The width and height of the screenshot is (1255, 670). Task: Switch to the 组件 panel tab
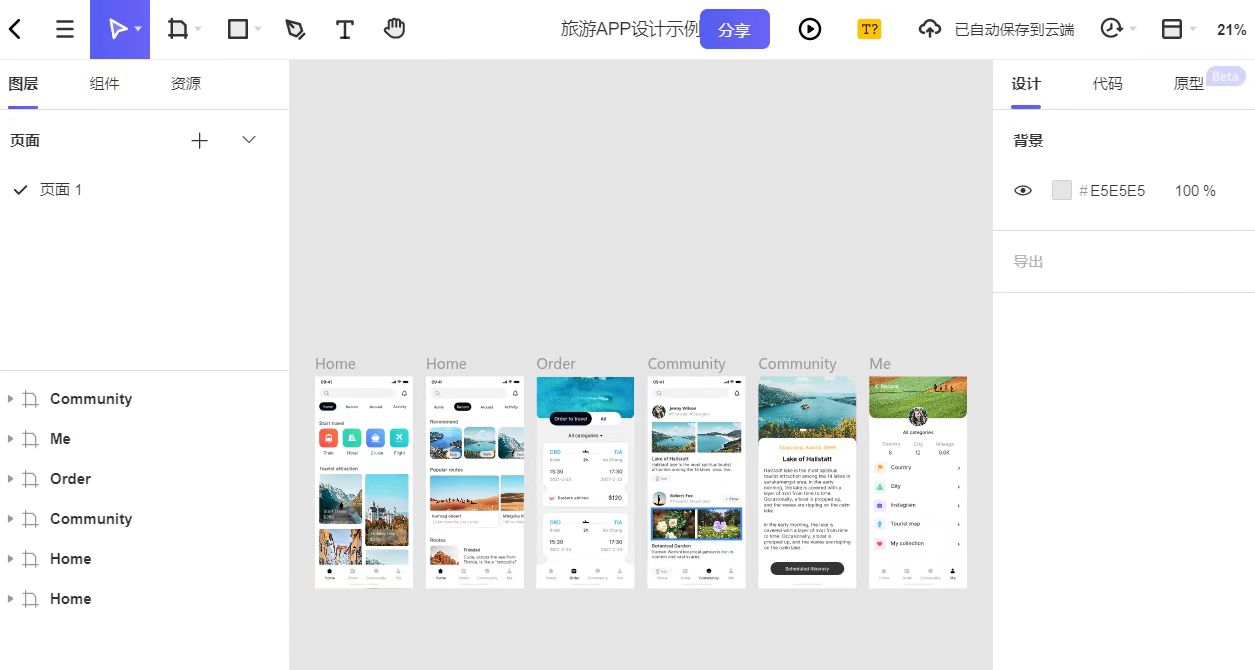pos(104,84)
